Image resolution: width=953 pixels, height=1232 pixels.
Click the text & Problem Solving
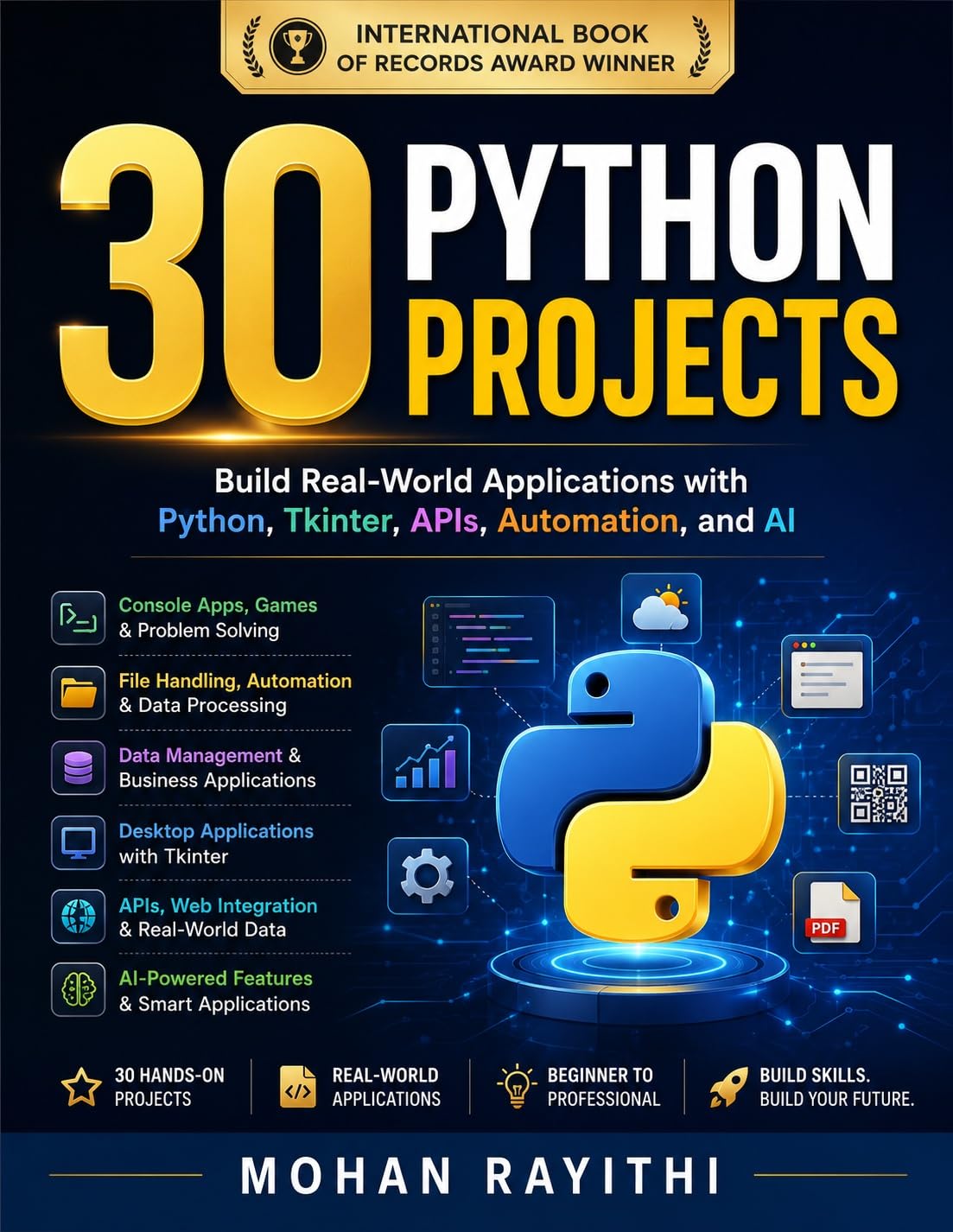point(199,631)
